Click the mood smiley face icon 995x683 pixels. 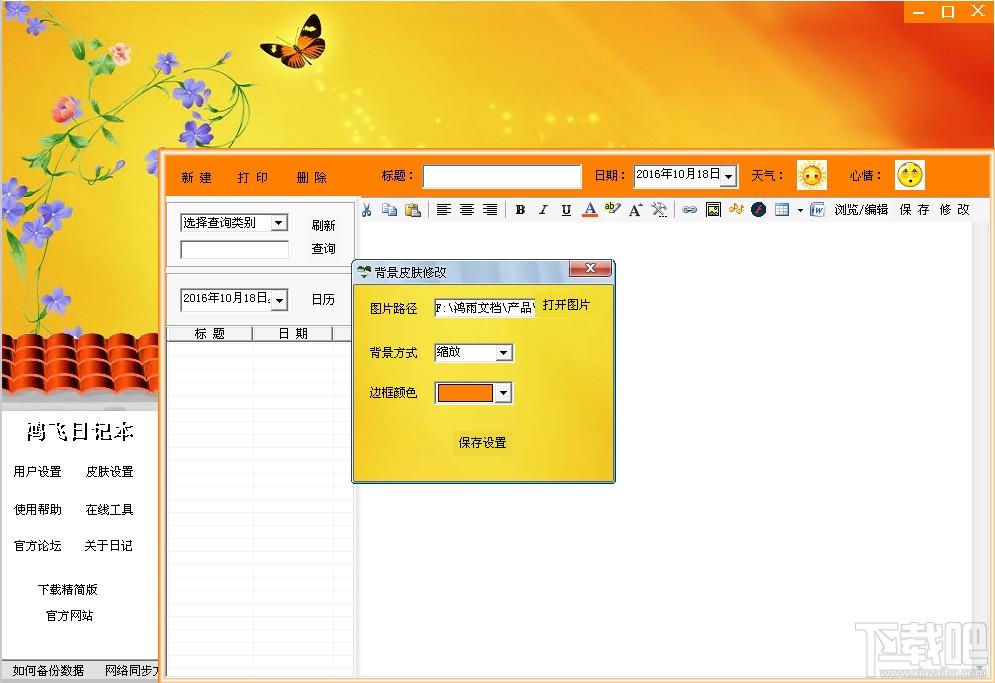coord(910,175)
